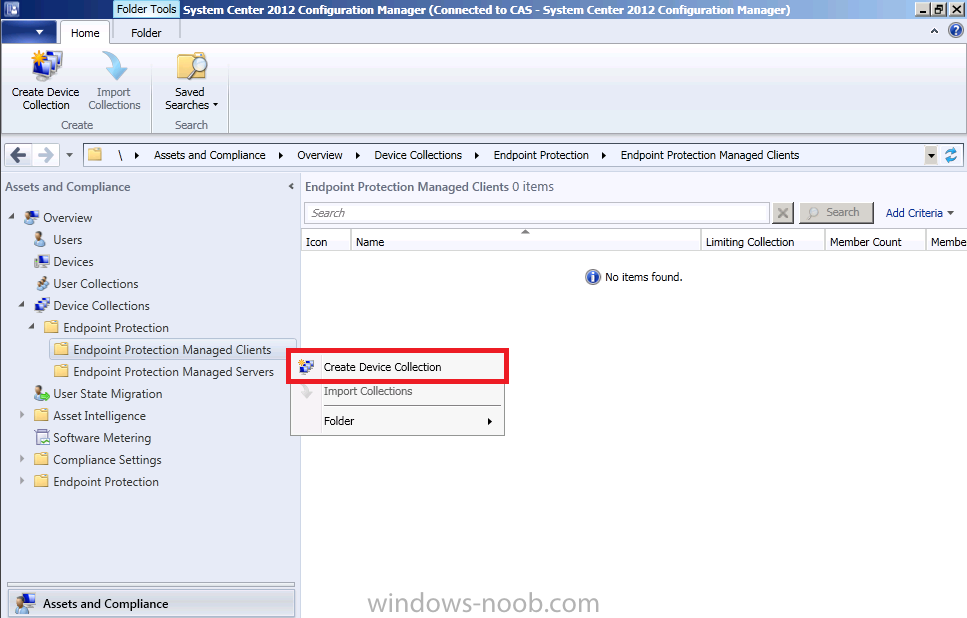Click the Import Collections ribbon icon
This screenshot has height=618, width=967.
114,66
